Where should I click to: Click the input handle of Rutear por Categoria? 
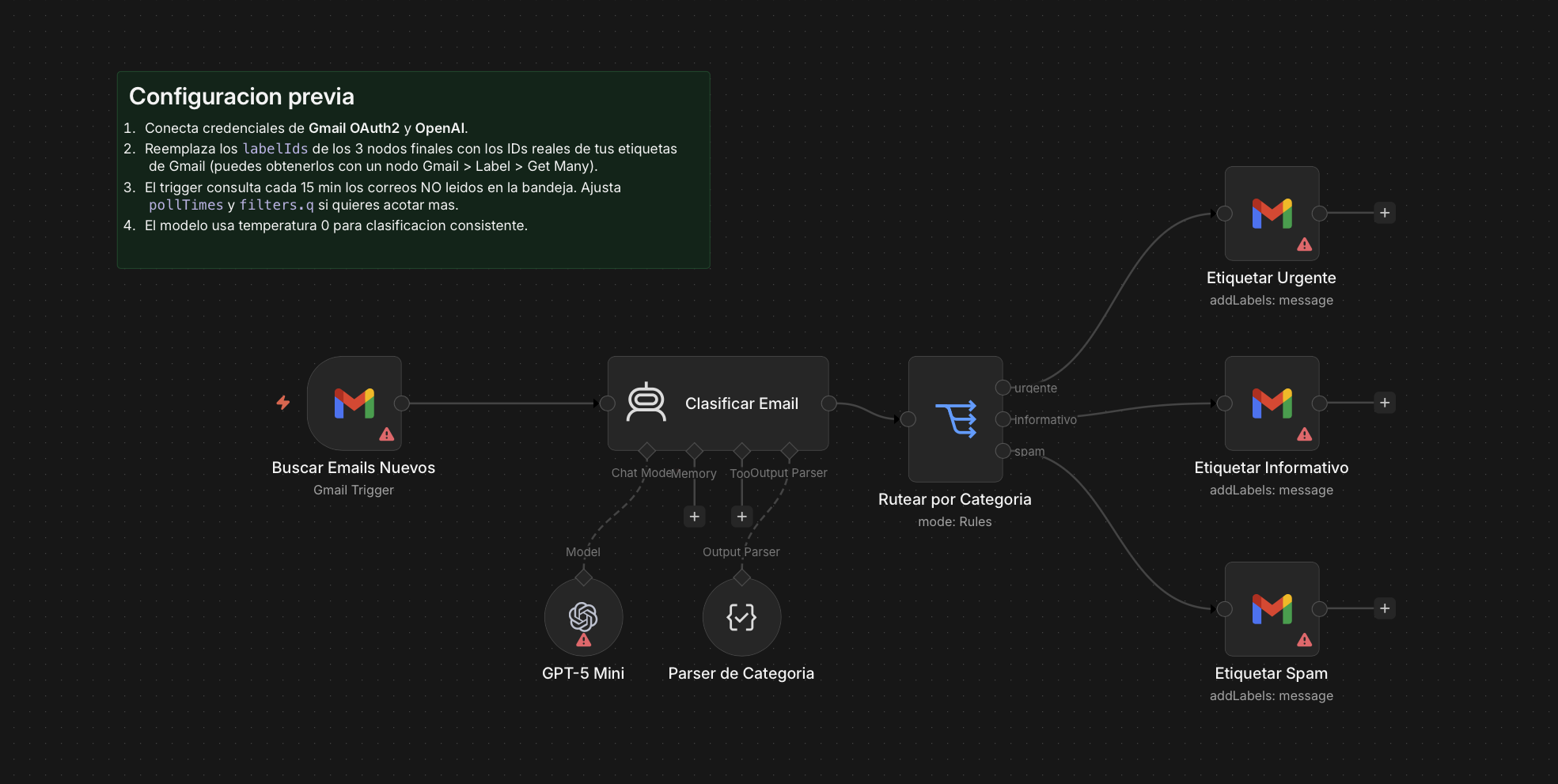coord(908,419)
